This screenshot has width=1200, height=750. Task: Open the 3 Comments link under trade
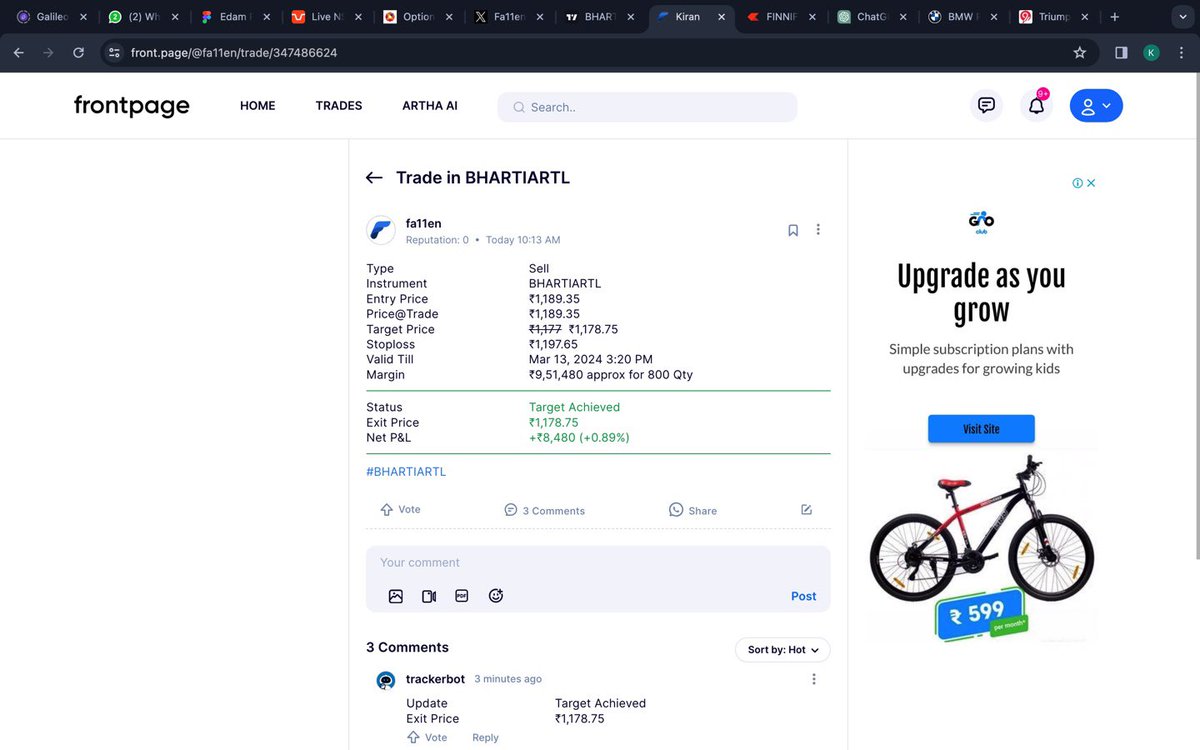tap(544, 510)
